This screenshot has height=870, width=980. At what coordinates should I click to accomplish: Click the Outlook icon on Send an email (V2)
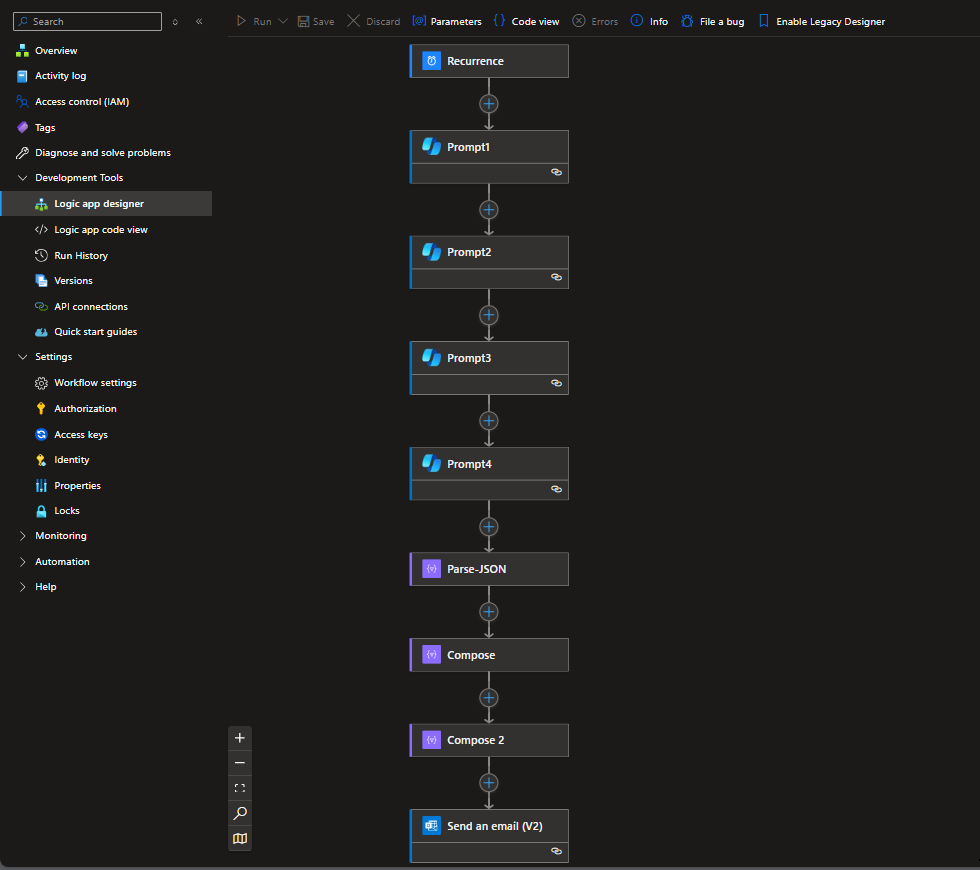coord(430,825)
